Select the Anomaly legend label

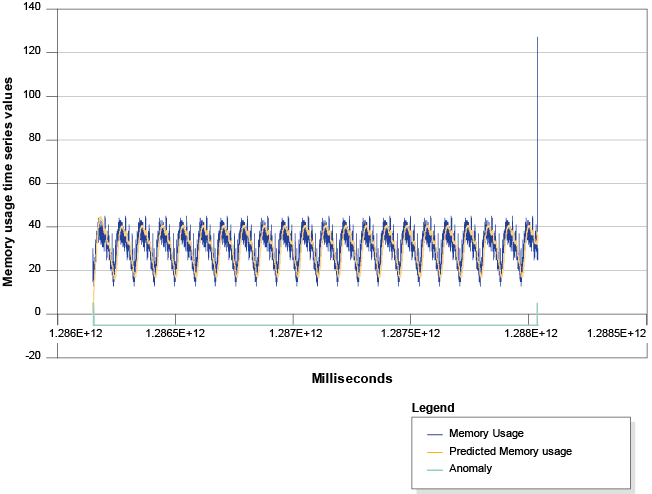[x=470, y=468]
